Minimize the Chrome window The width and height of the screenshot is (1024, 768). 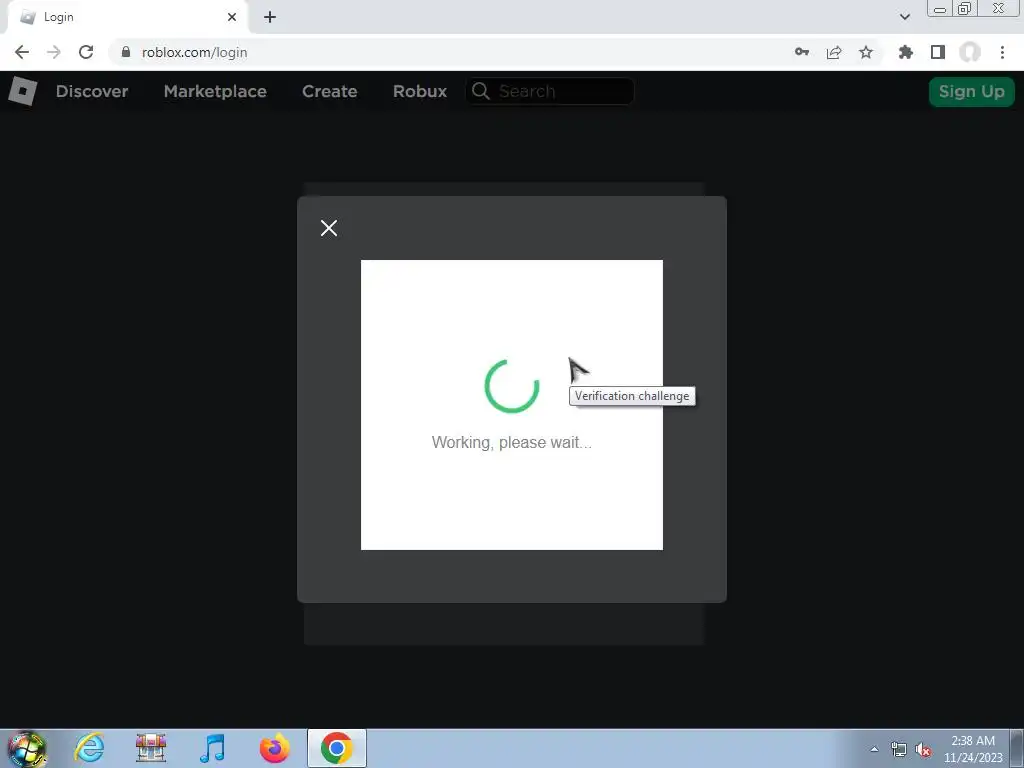tap(940, 8)
